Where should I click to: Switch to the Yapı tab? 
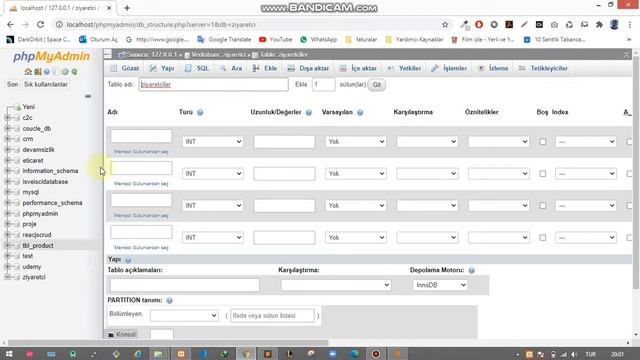tap(162, 68)
